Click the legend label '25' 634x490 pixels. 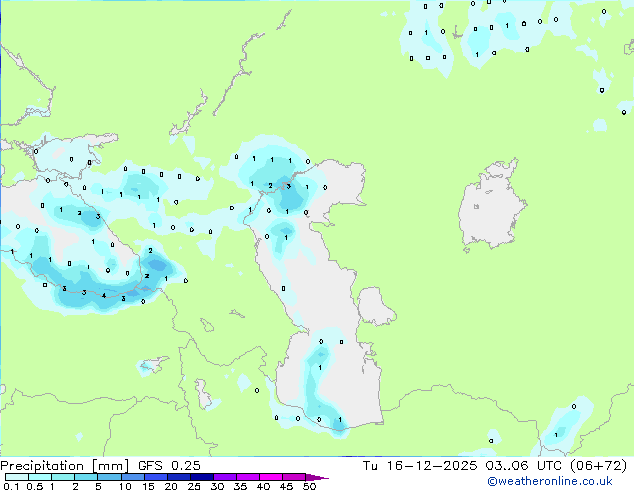tap(194, 486)
